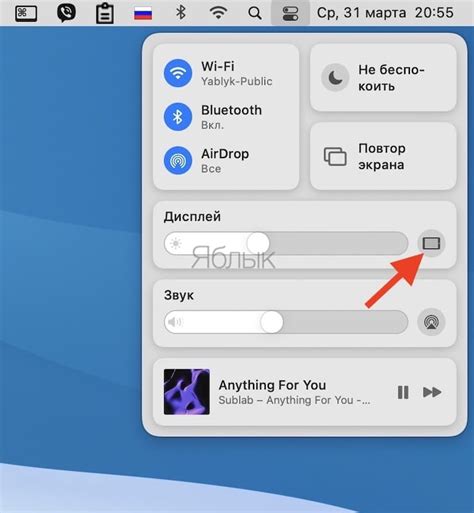Pause the playing track
This screenshot has height=513, width=474.
click(403, 392)
